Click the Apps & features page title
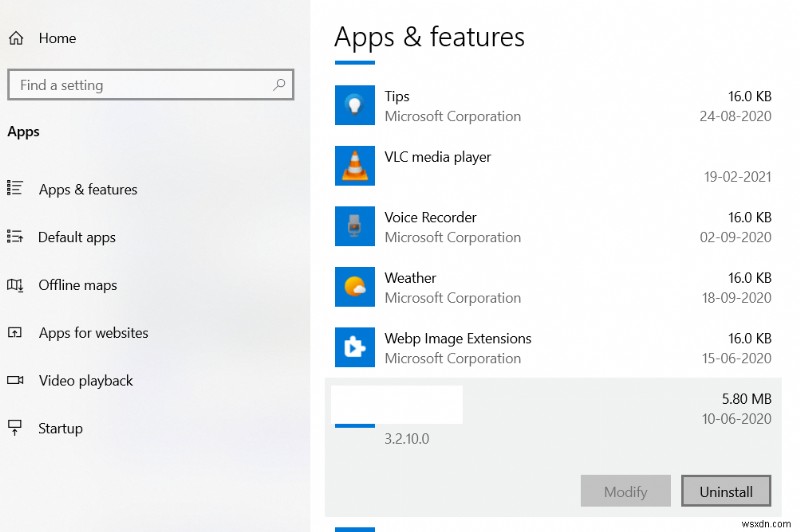Viewport: 800px width, 532px height. (429, 37)
